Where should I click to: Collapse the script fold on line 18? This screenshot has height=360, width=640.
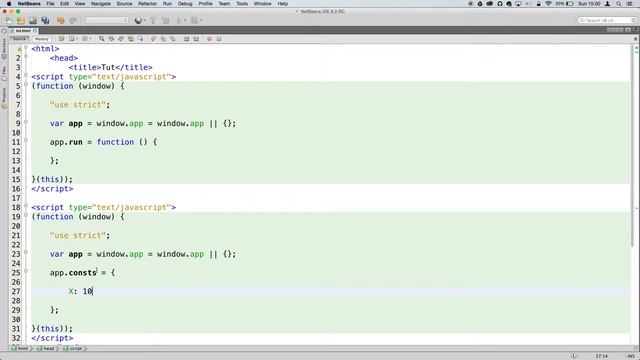pos(26,206)
